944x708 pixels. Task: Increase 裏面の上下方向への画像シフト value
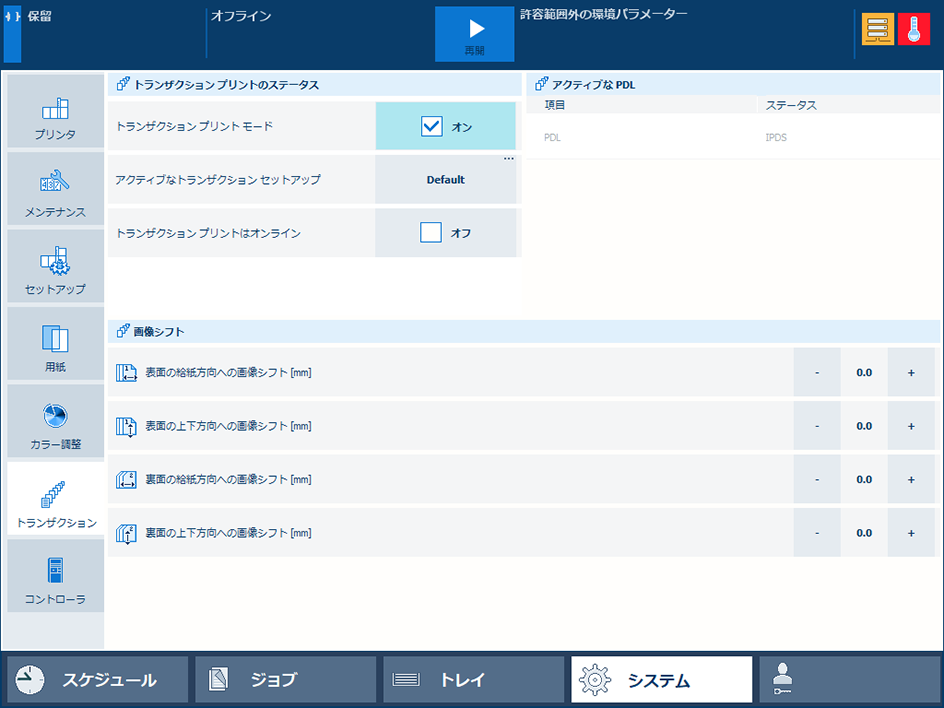click(911, 533)
